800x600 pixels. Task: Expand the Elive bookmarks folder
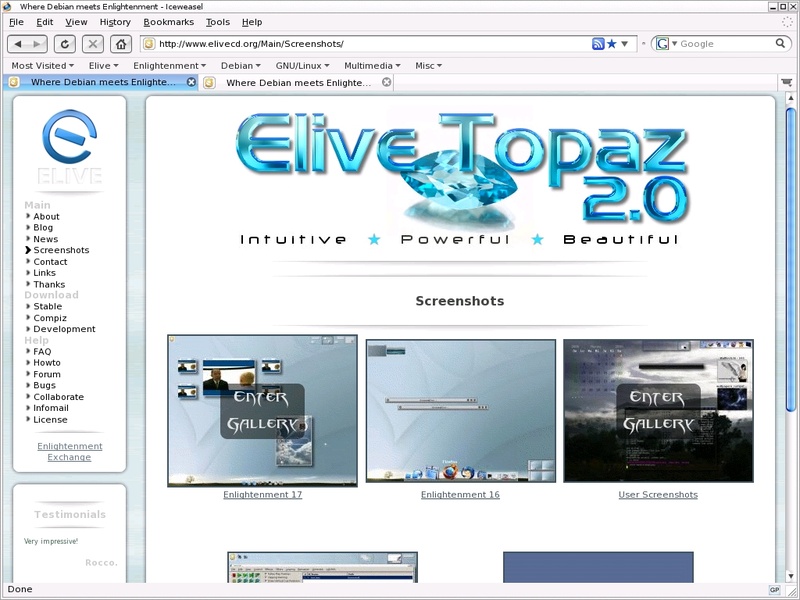104,66
